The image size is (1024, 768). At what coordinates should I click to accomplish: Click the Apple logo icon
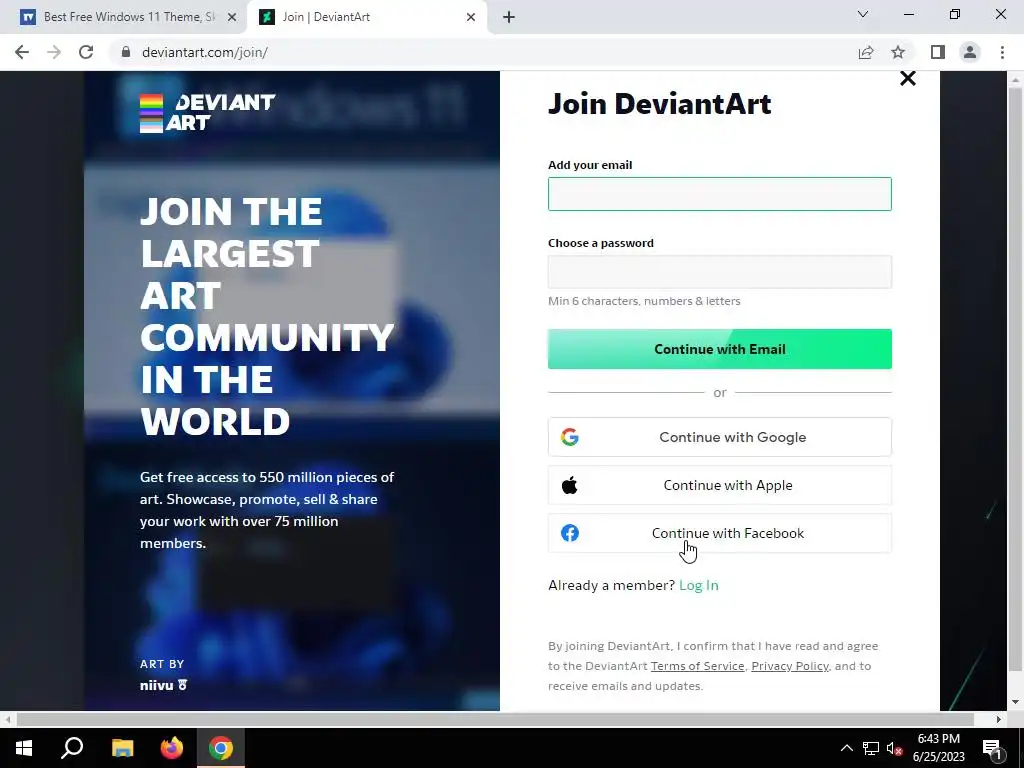point(569,485)
